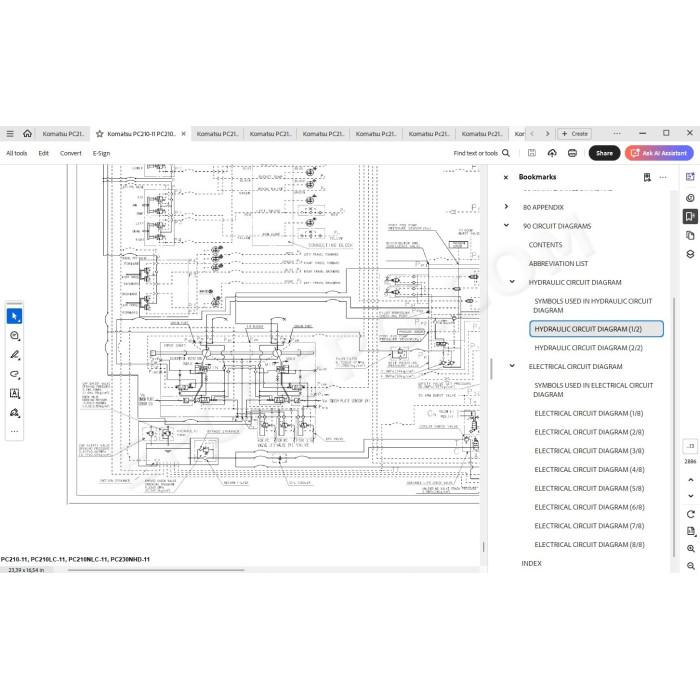Open ELECTRICAL CIRCUIT DIAGRAM (6/8)
This screenshot has width=700, height=700.
[589, 507]
